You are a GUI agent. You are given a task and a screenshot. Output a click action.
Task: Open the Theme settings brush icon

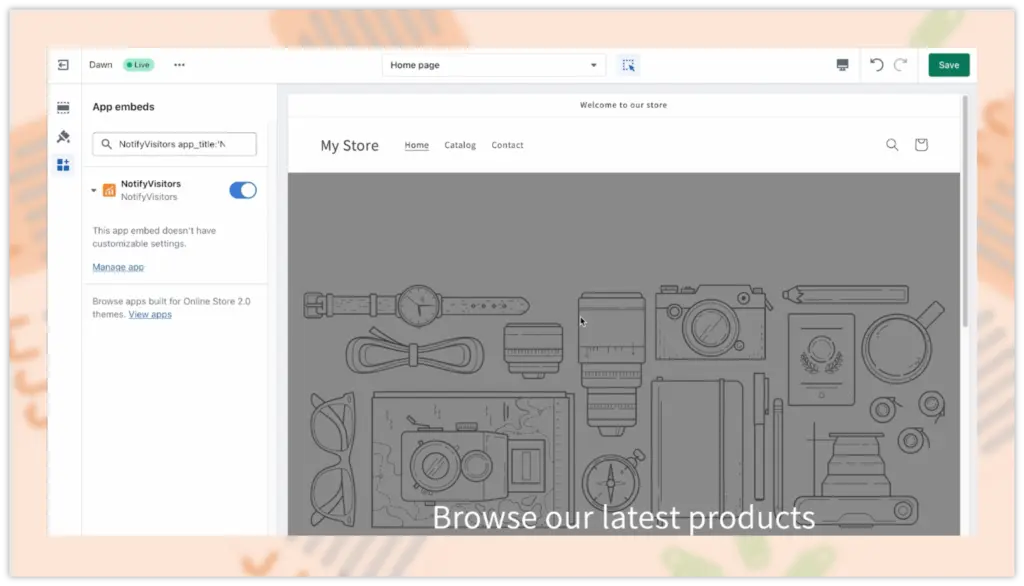(63, 136)
